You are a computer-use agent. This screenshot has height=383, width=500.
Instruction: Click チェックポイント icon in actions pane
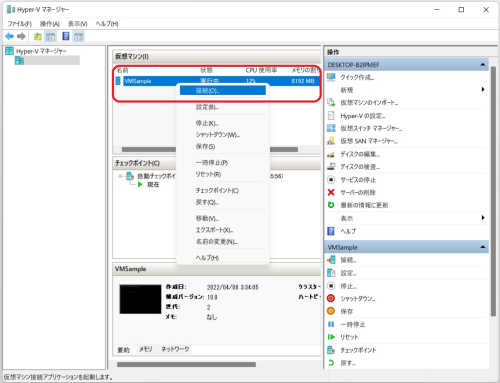click(x=331, y=350)
